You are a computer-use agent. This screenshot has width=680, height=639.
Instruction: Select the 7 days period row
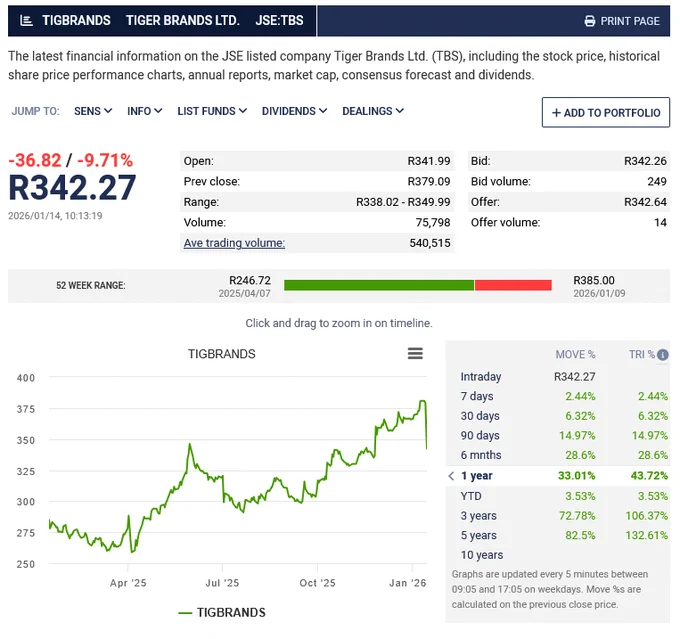coord(558,396)
